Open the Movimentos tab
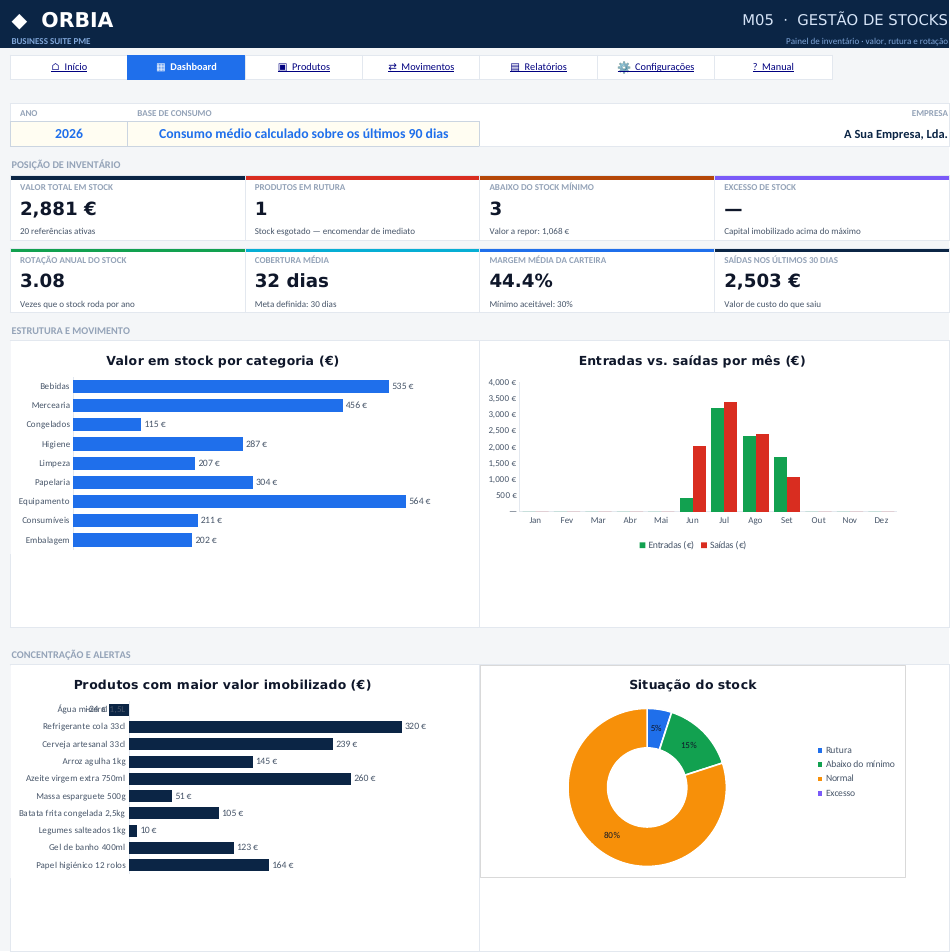950x952 pixels. 421,67
